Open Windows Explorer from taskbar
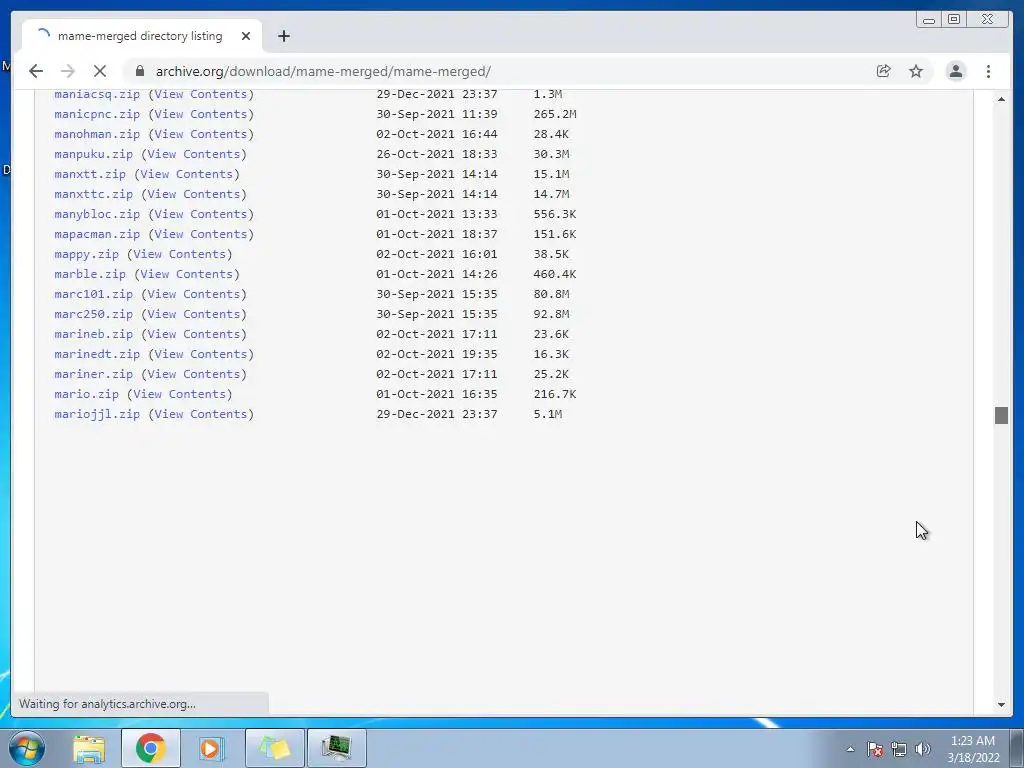This screenshot has height=768, width=1024. tap(89, 748)
